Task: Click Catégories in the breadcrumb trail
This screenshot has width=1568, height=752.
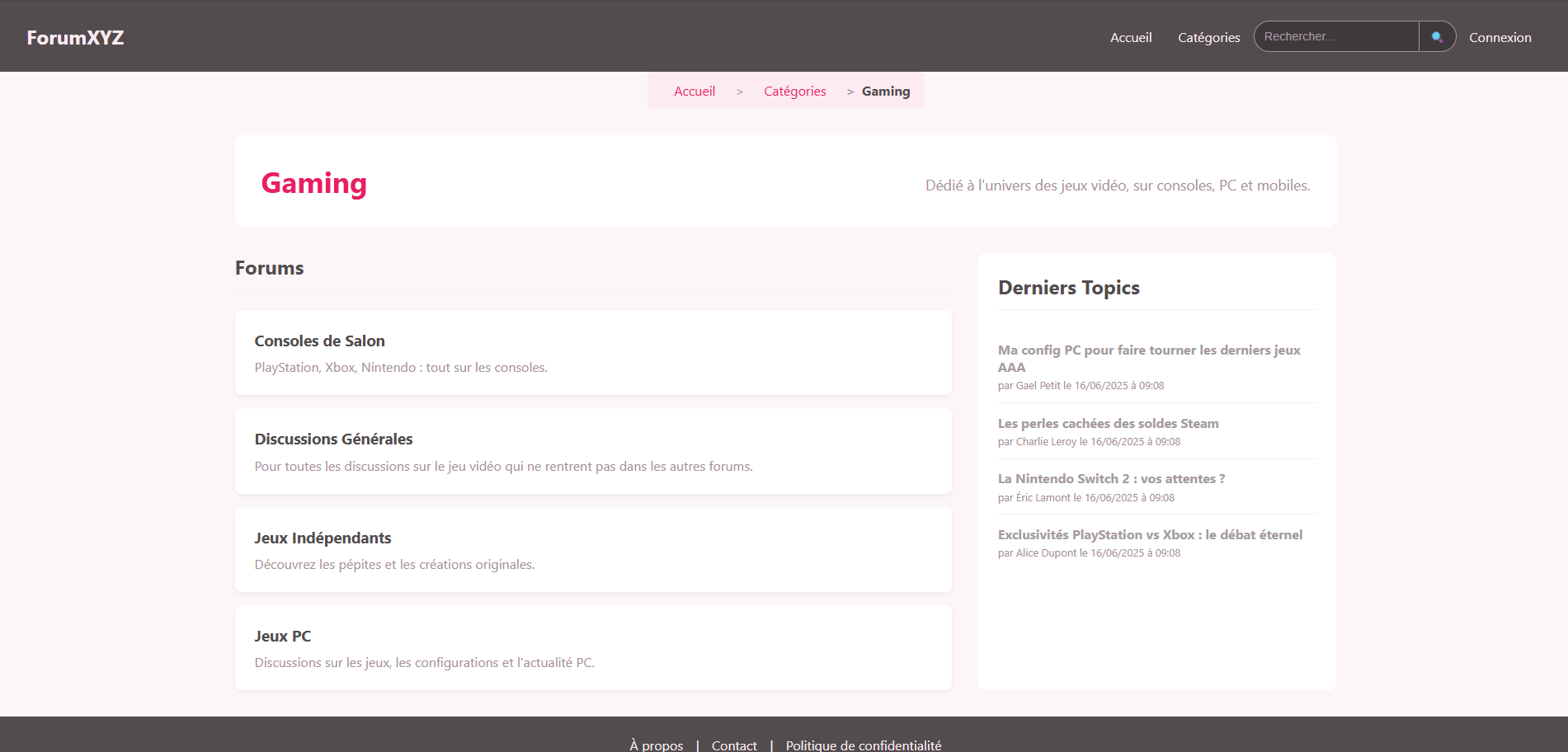Action: (794, 91)
